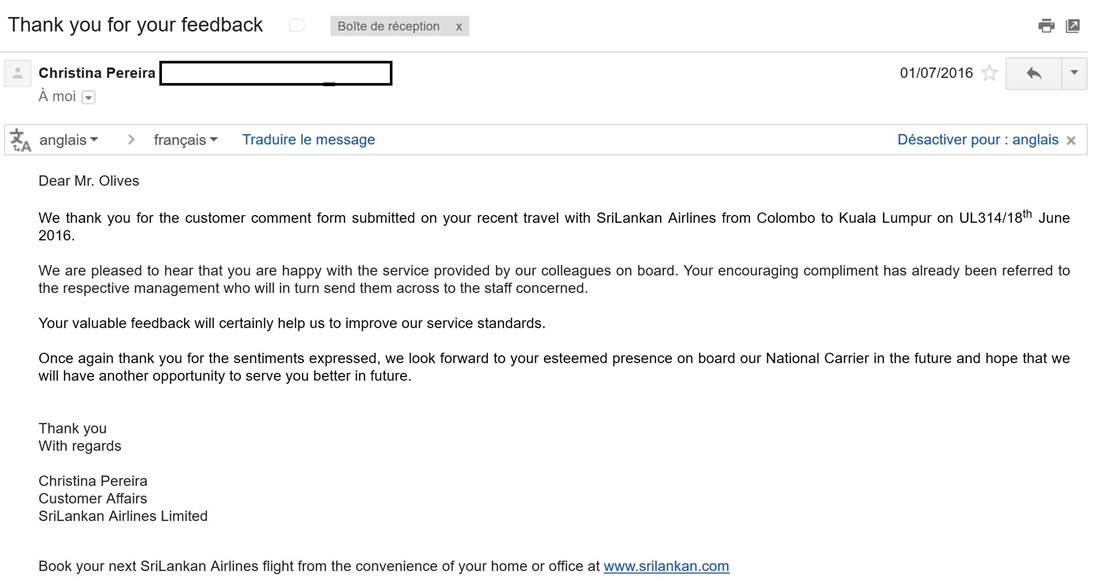Viewport: 1100px width, 588px height.
Task: Dismiss the translation bar with the x
Action: coord(1071,141)
